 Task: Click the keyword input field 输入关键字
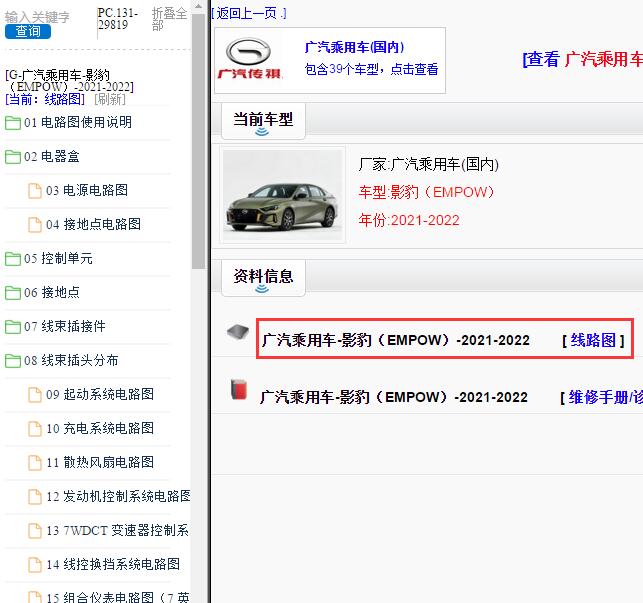[x=37, y=17]
